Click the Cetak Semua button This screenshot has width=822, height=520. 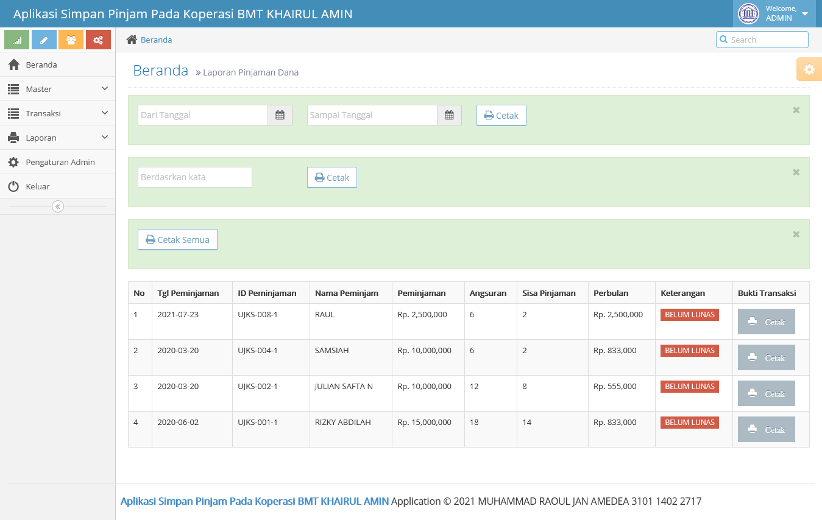tap(178, 240)
